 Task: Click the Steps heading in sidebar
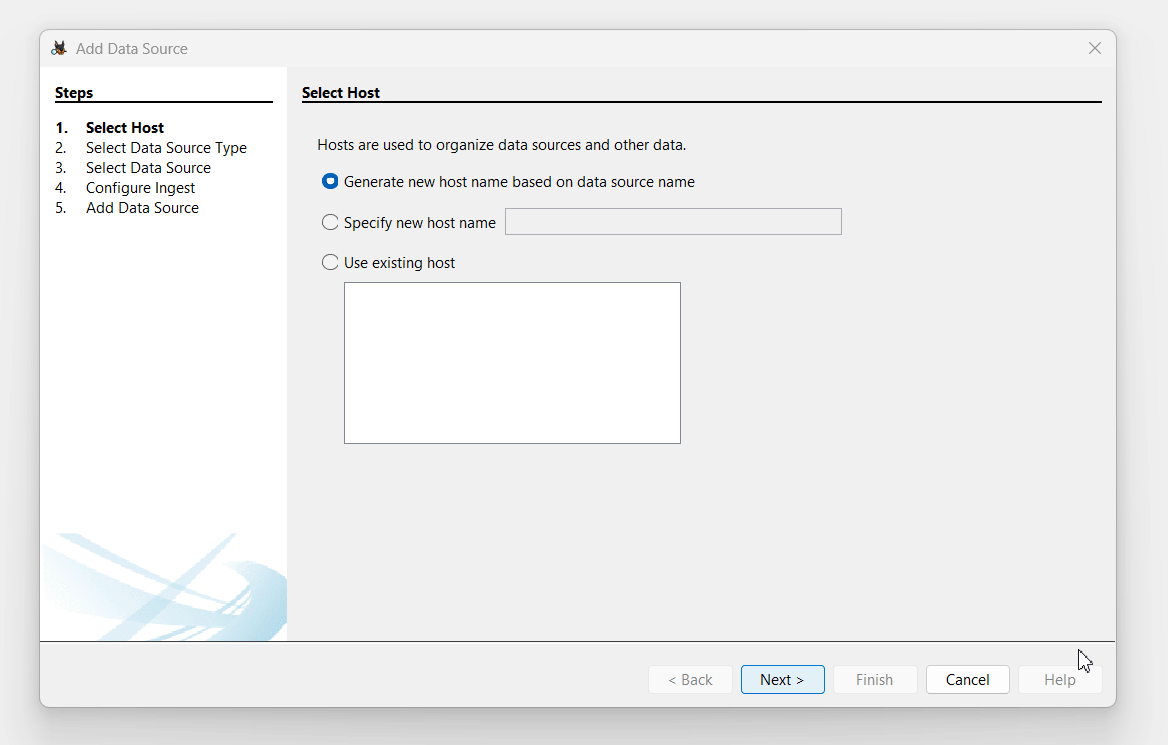pos(74,93)
